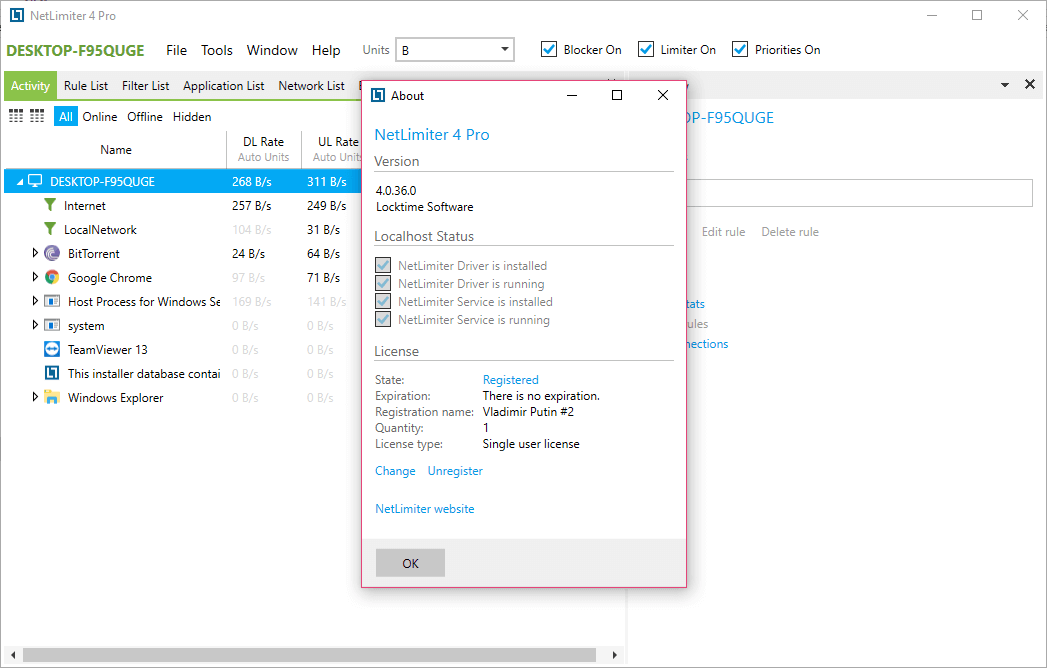Click the Service is installed checkbox

(383, 301)
